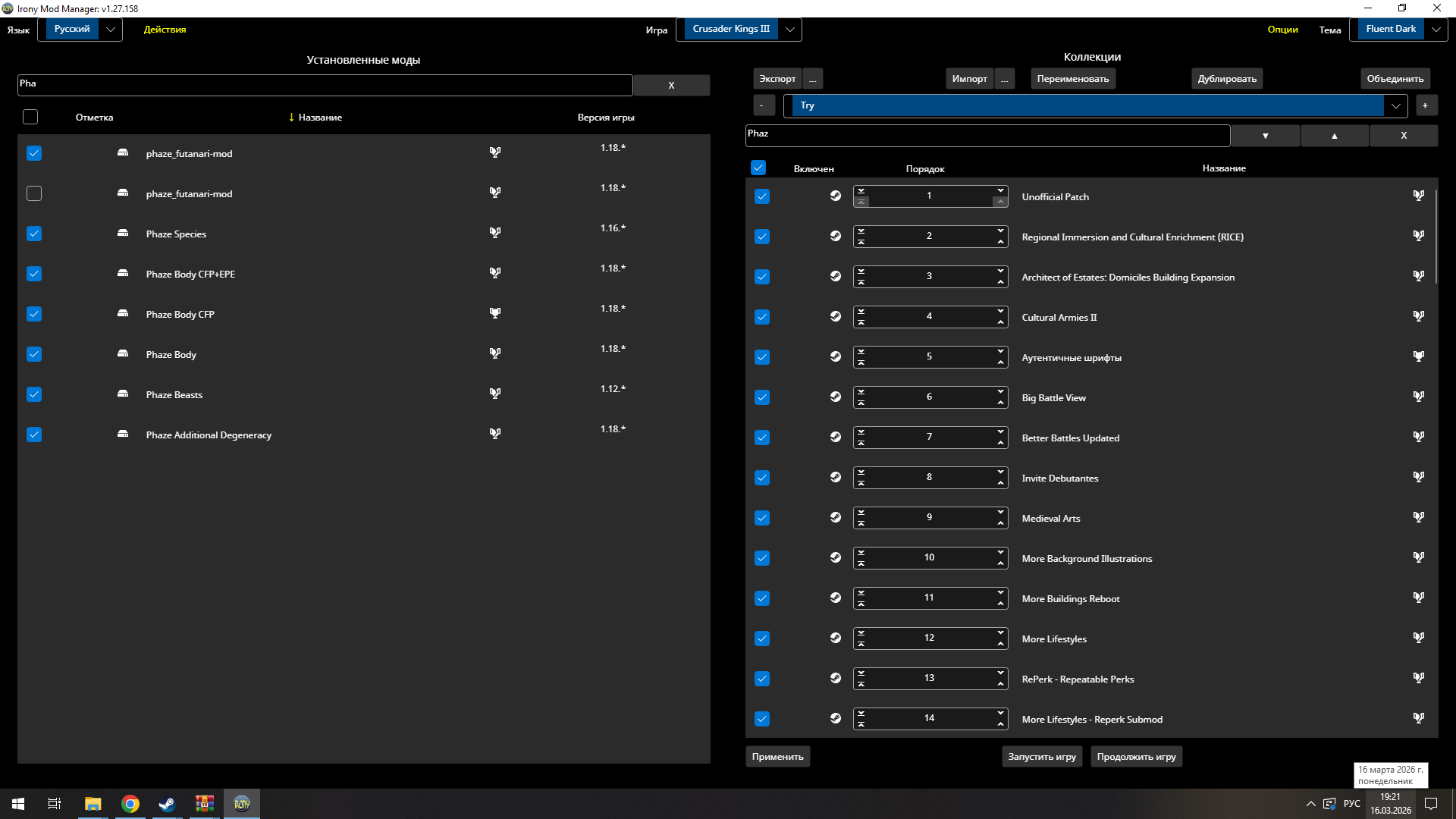
Task: Click the local drive icon beside Phaze Body
Action: [123, 353]
